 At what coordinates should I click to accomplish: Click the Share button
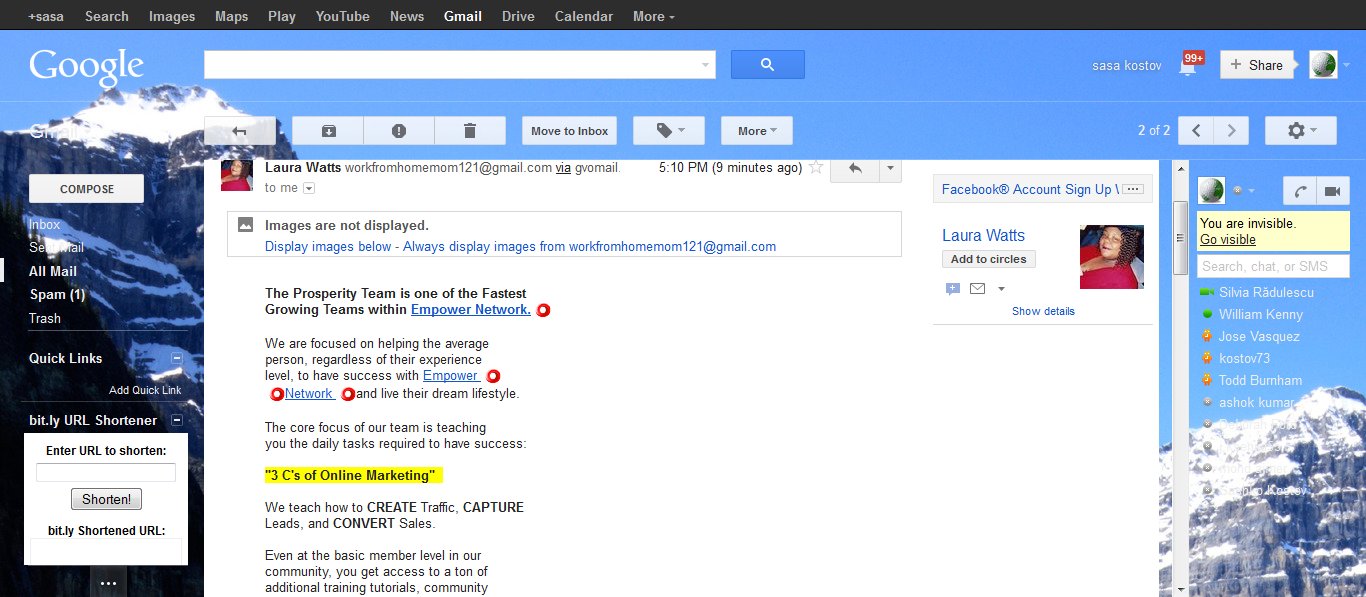[x=1256, y=65]
